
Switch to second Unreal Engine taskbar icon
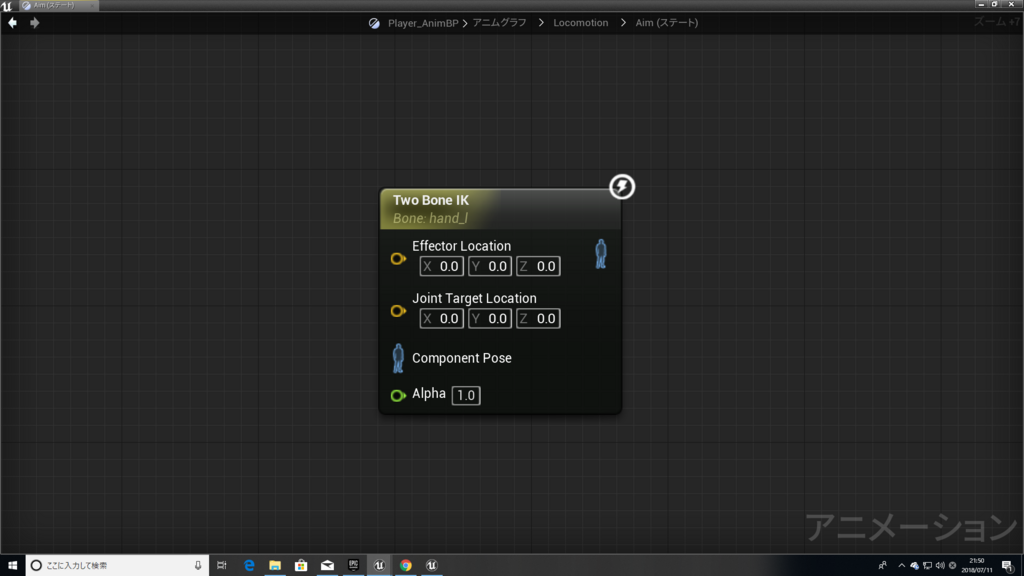point(432,565)
